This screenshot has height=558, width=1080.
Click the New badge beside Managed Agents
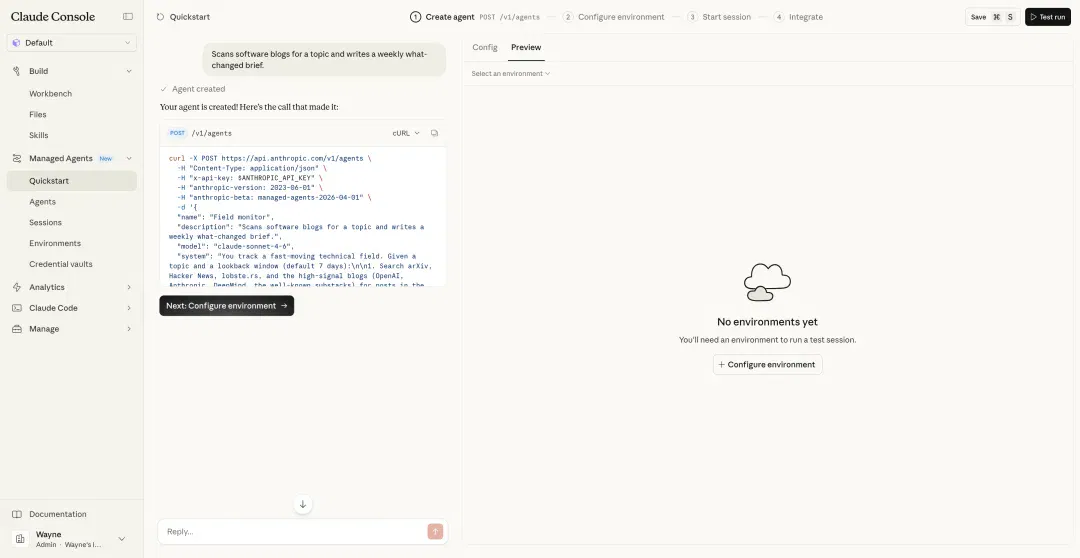coord(105,158)
